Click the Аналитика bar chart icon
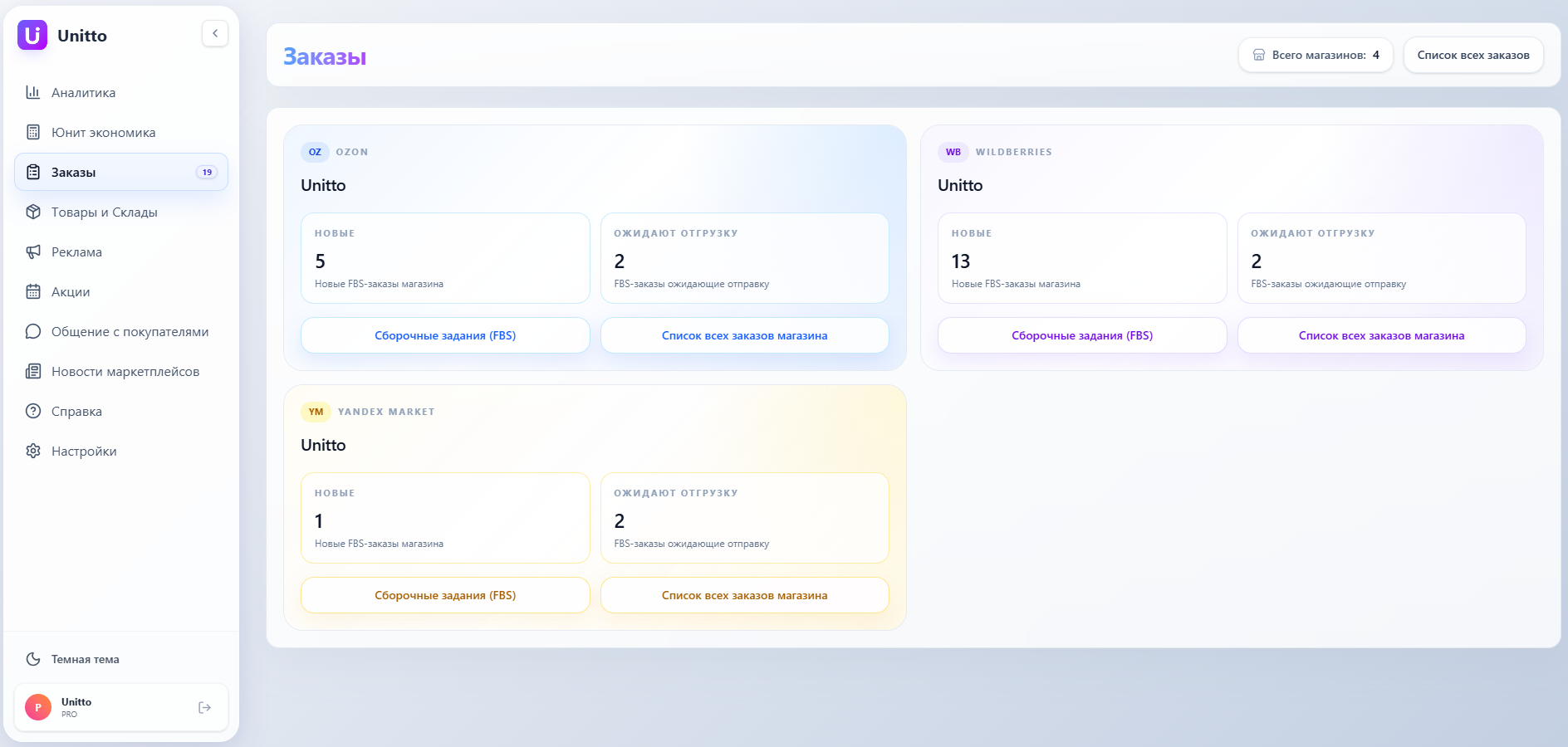The width and height of the screenshot is (1568, 747). 33,92
